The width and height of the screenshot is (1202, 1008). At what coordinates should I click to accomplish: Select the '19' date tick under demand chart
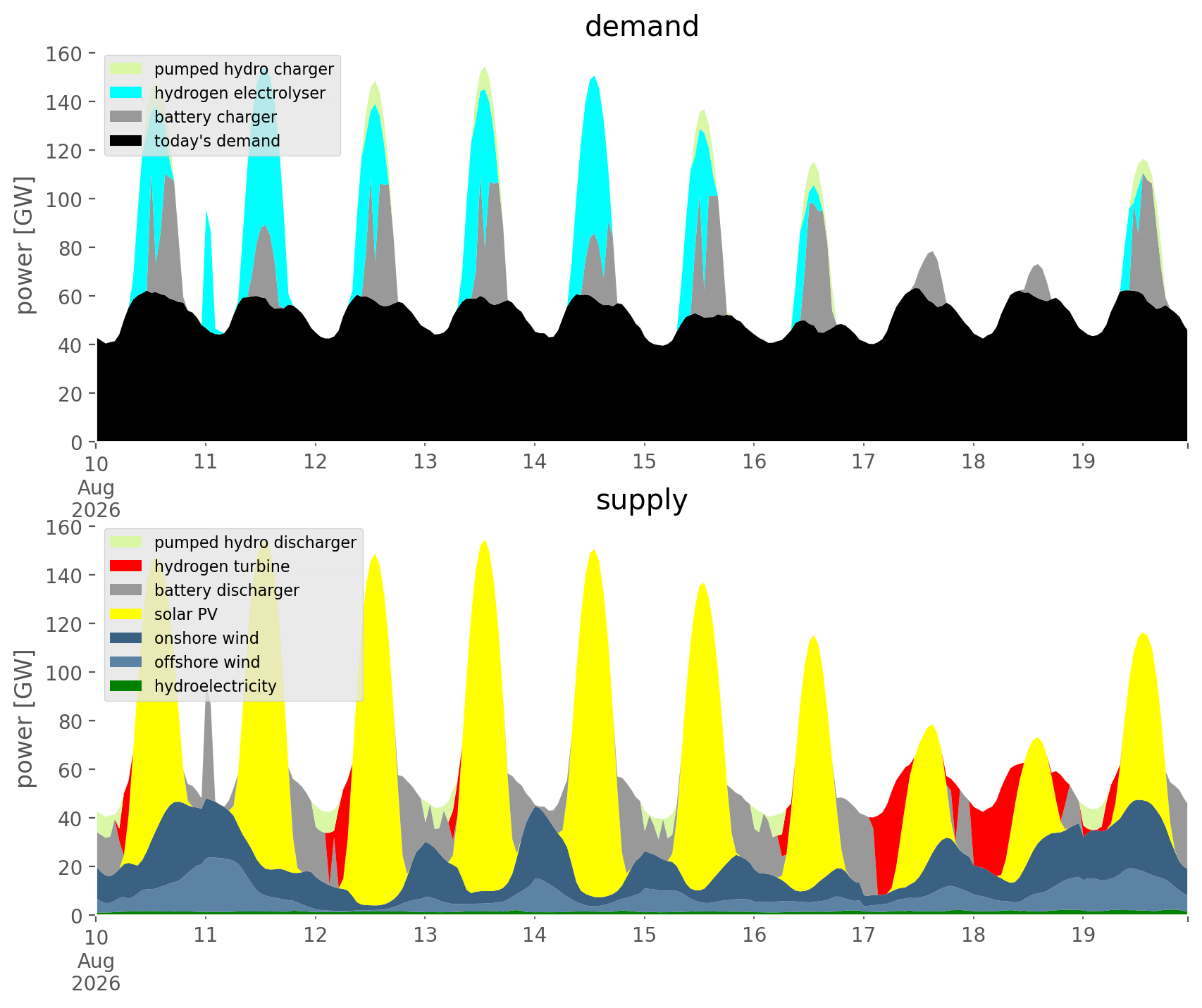coord(1083,461)
